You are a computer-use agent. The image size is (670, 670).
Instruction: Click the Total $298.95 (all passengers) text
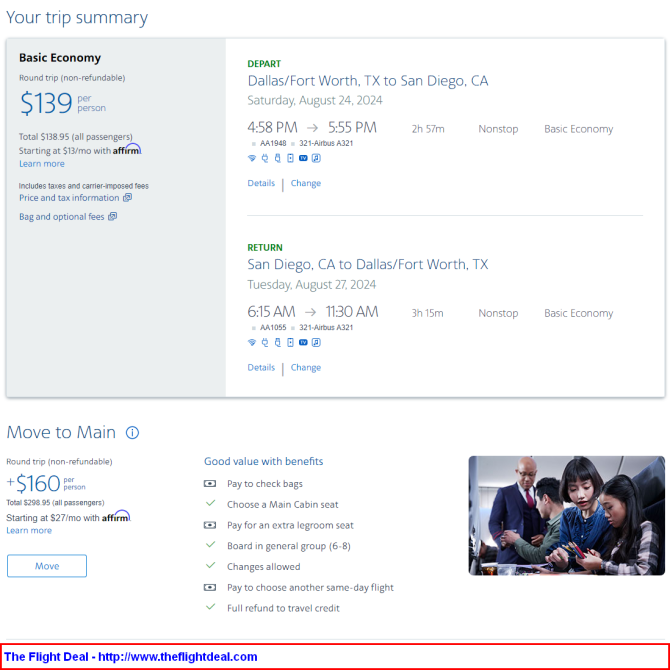(55, 502)
